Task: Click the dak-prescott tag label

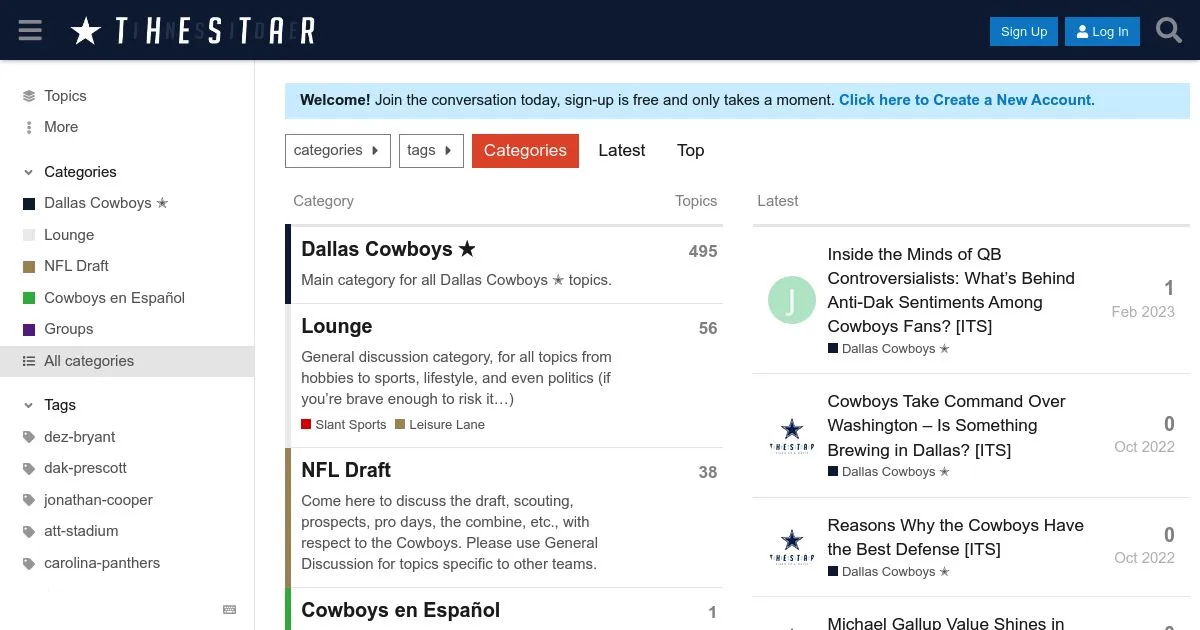Action: pos(85,468)
